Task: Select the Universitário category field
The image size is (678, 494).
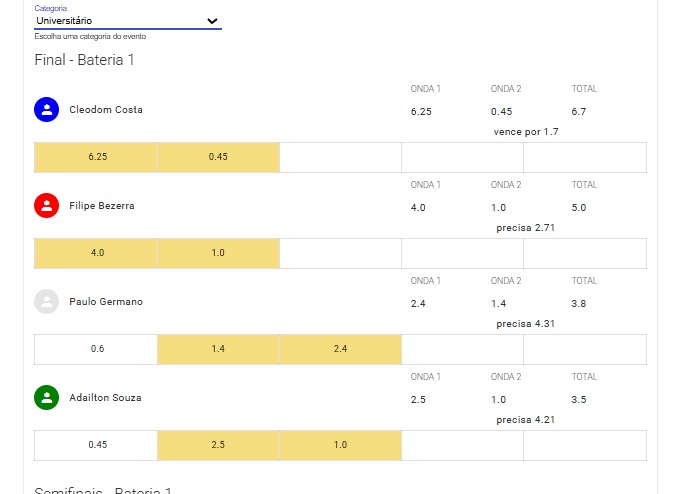Action: point(128,21)
